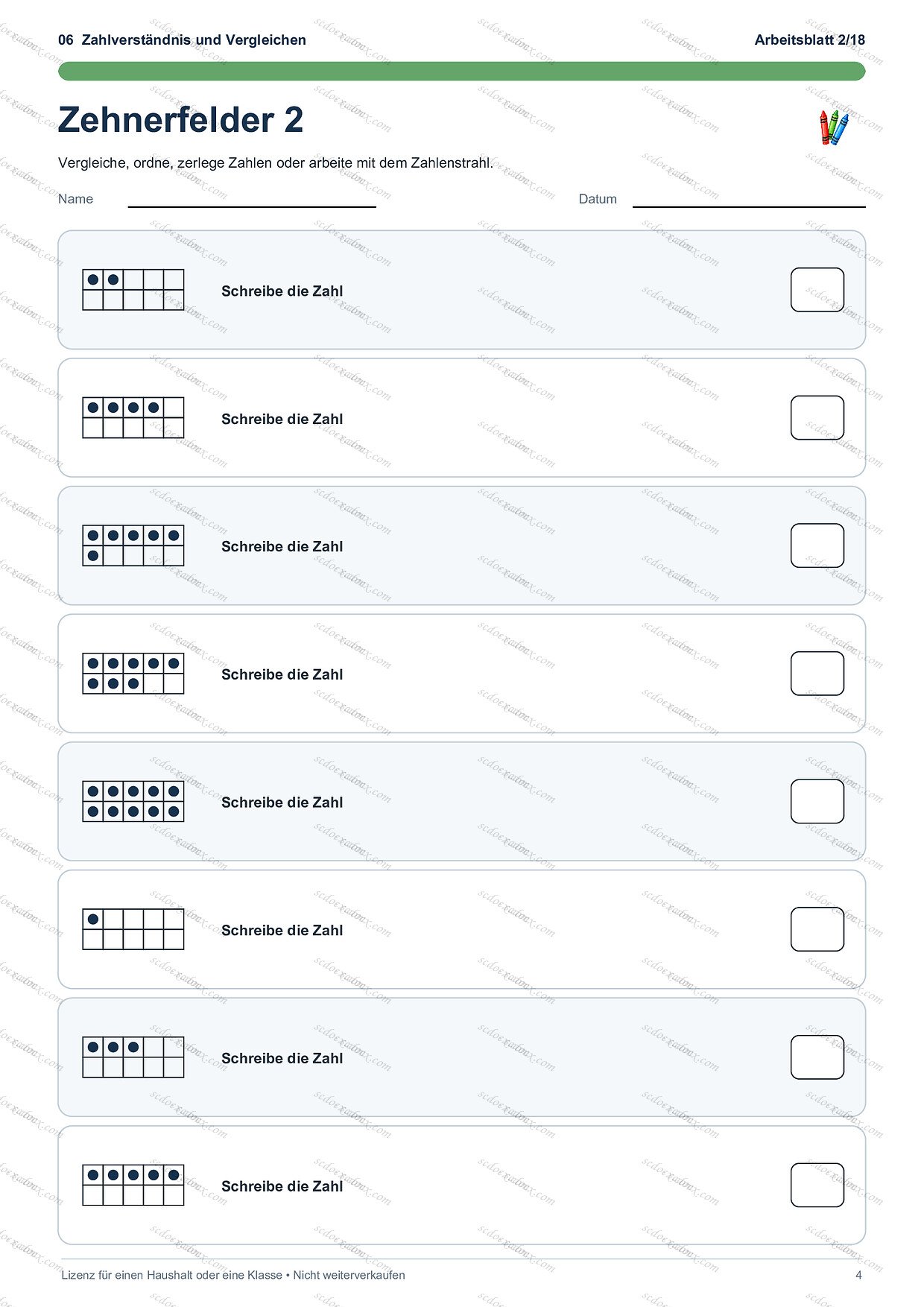Click the Arbeitsblatt 2/18 label
Viewport: 924px width, 1307px height.
pos(810,40)
